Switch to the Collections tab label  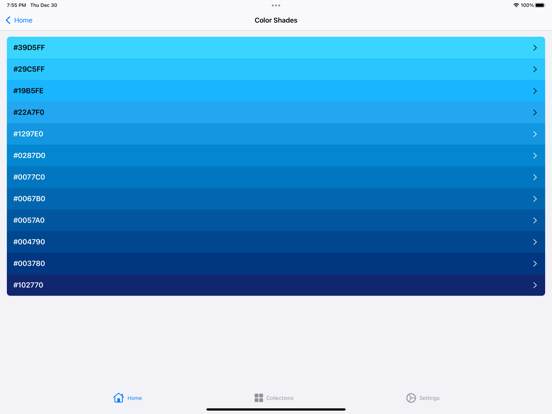coord(280,398)
